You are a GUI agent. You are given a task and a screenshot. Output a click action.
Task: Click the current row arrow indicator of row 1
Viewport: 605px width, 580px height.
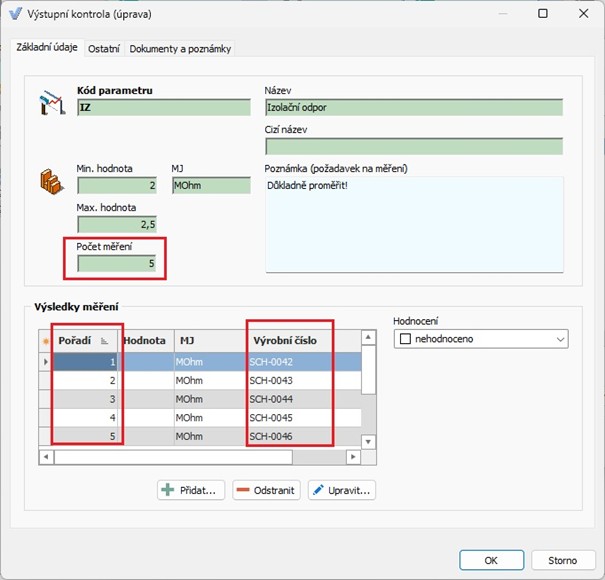pyautogui.click(x=46, y=362)
